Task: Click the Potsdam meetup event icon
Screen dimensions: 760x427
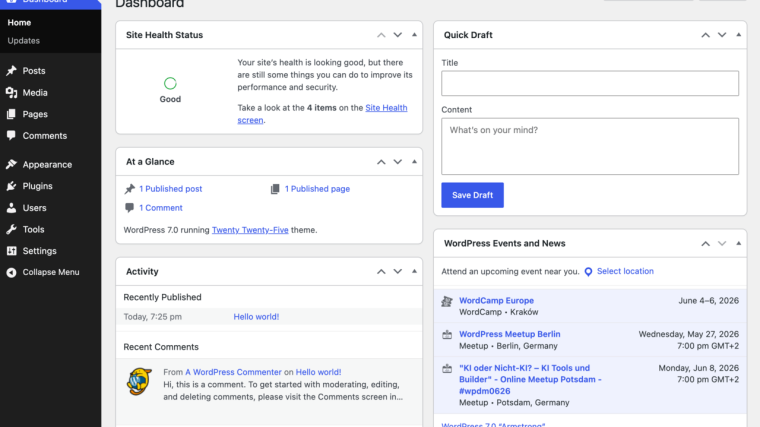Action: point(447,369)
